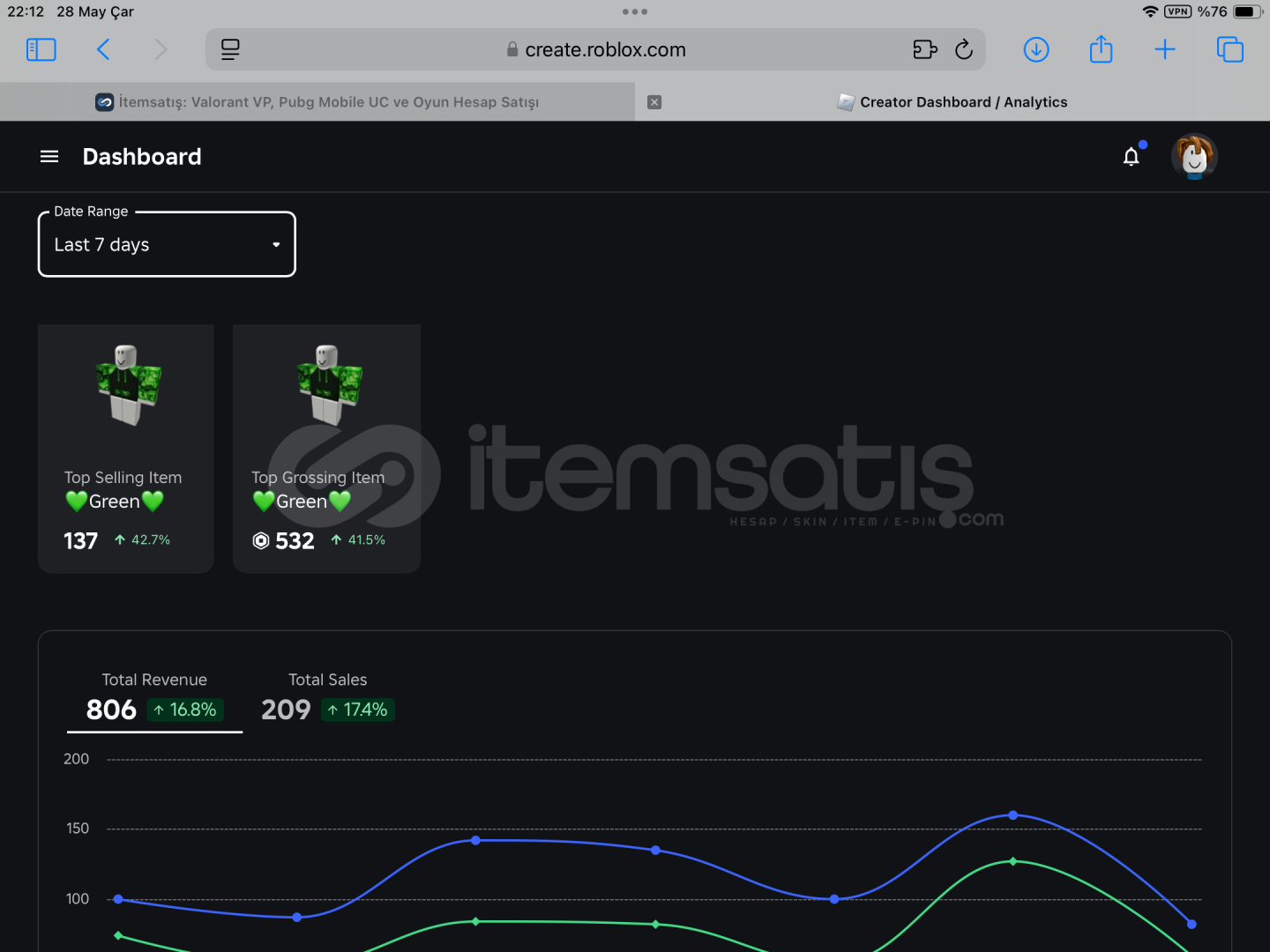This screenshot has width=1270, height=952.
Task: Reload the create.roblox.com page
Action: (964, 49)
